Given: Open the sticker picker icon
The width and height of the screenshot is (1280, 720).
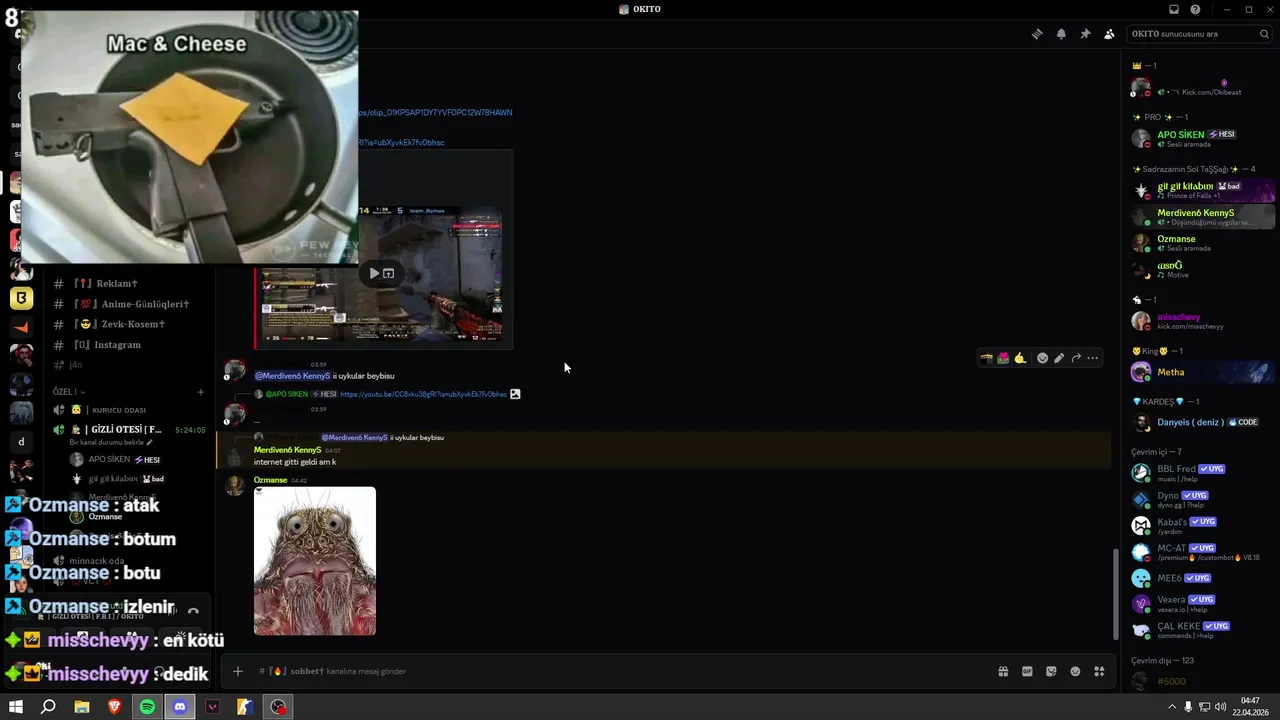Looking at the screenshot, I should coord(1051,671).
